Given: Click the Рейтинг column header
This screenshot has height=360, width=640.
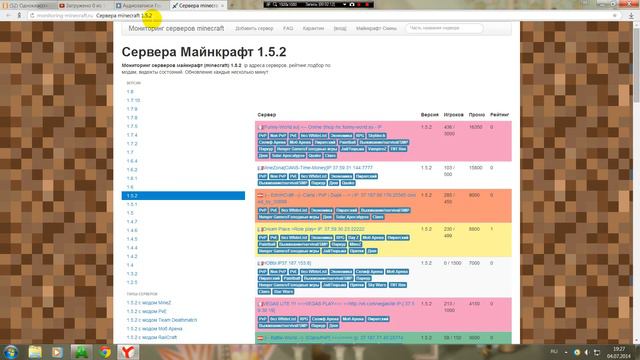Looking at the screenshot, I should tap(500, 115).
